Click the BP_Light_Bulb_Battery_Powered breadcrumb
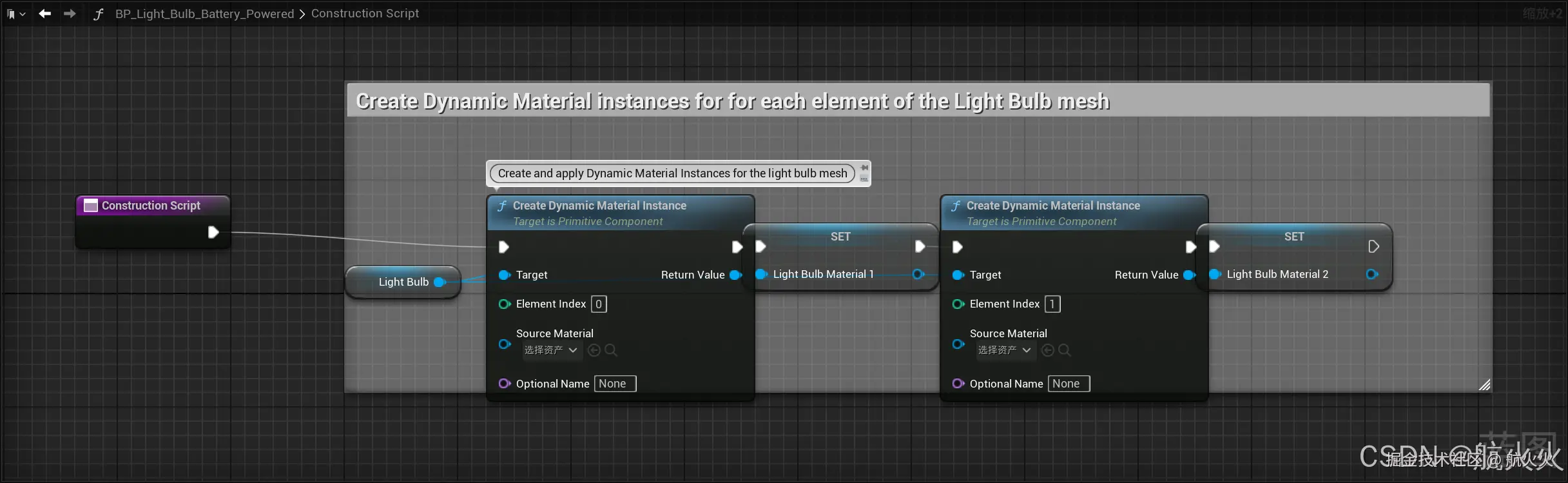Viewport: 1568px width, 483px height. (x=204, y=14)
